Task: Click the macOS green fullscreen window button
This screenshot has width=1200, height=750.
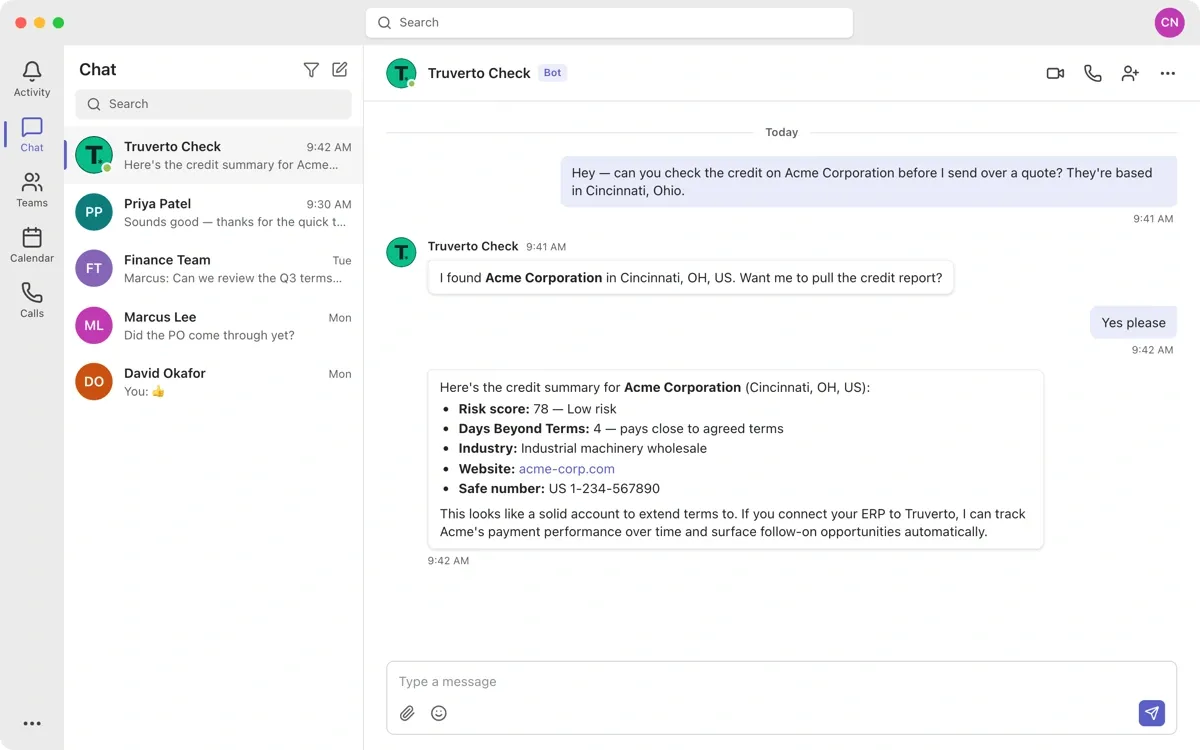Action: (58, 22)
